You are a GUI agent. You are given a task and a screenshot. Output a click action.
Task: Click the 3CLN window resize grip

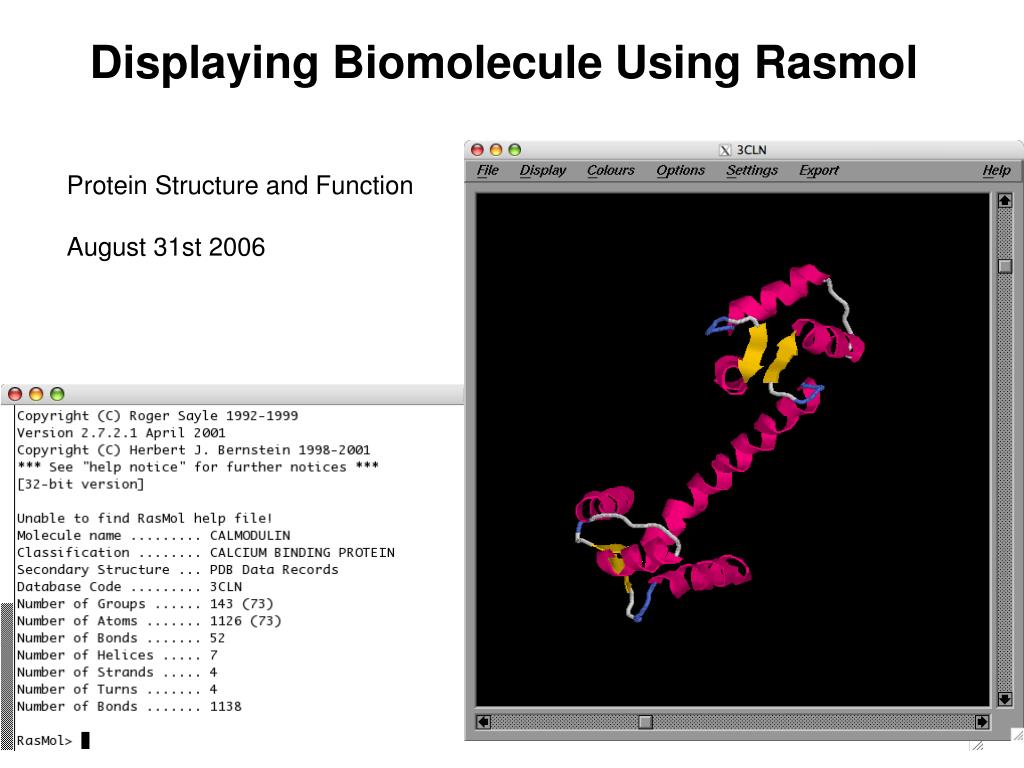[x=1017, y=735]
